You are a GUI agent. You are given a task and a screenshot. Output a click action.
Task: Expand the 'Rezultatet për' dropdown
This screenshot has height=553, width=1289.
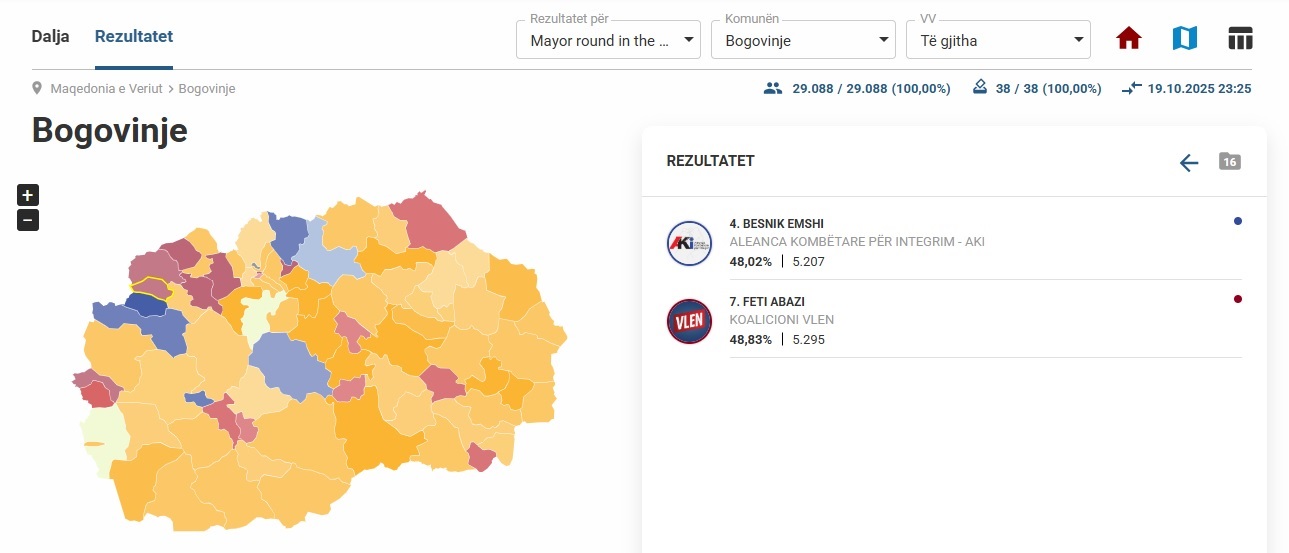607,40
